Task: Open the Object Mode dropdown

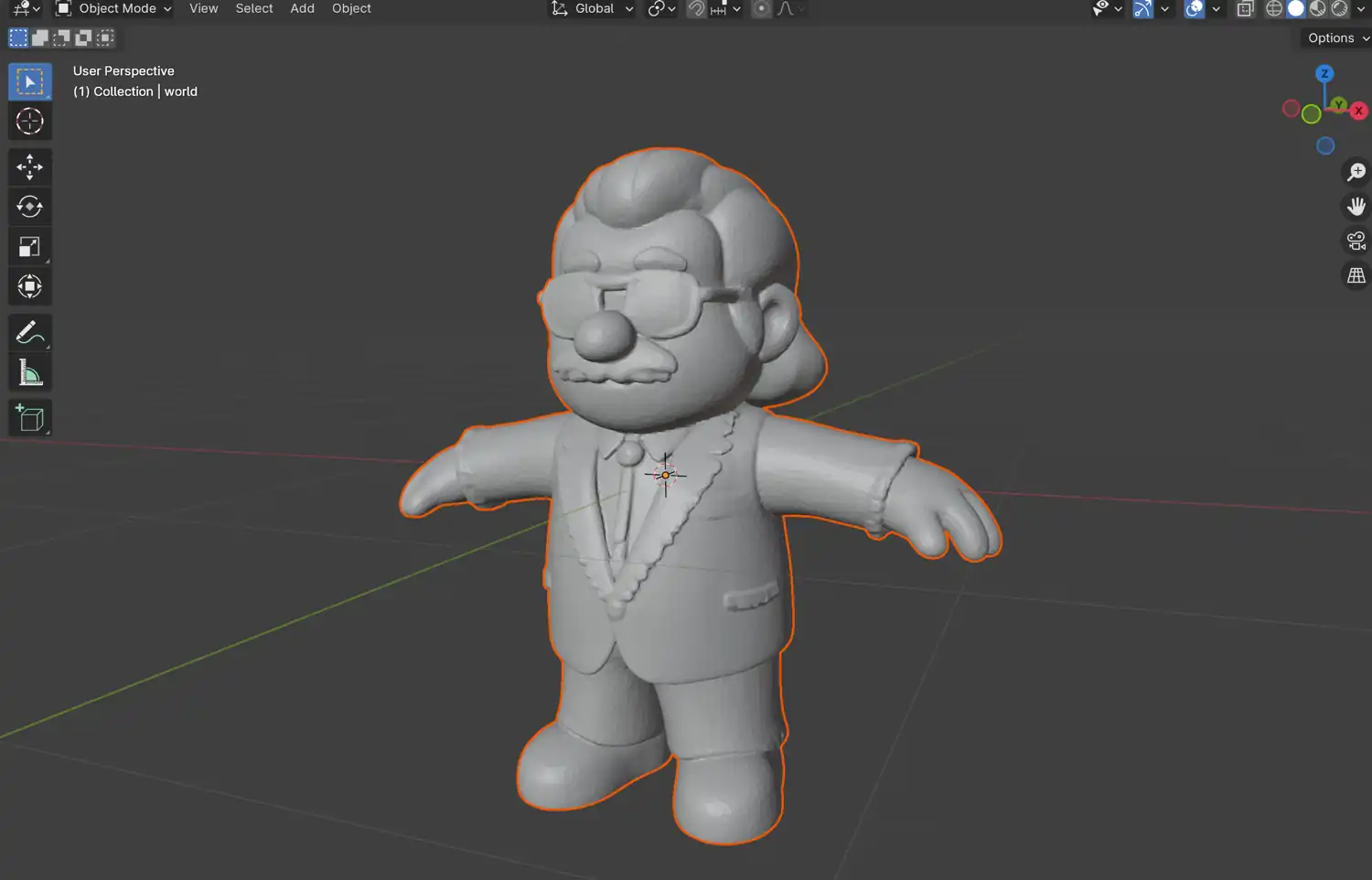Action: [x=113, y=9]
